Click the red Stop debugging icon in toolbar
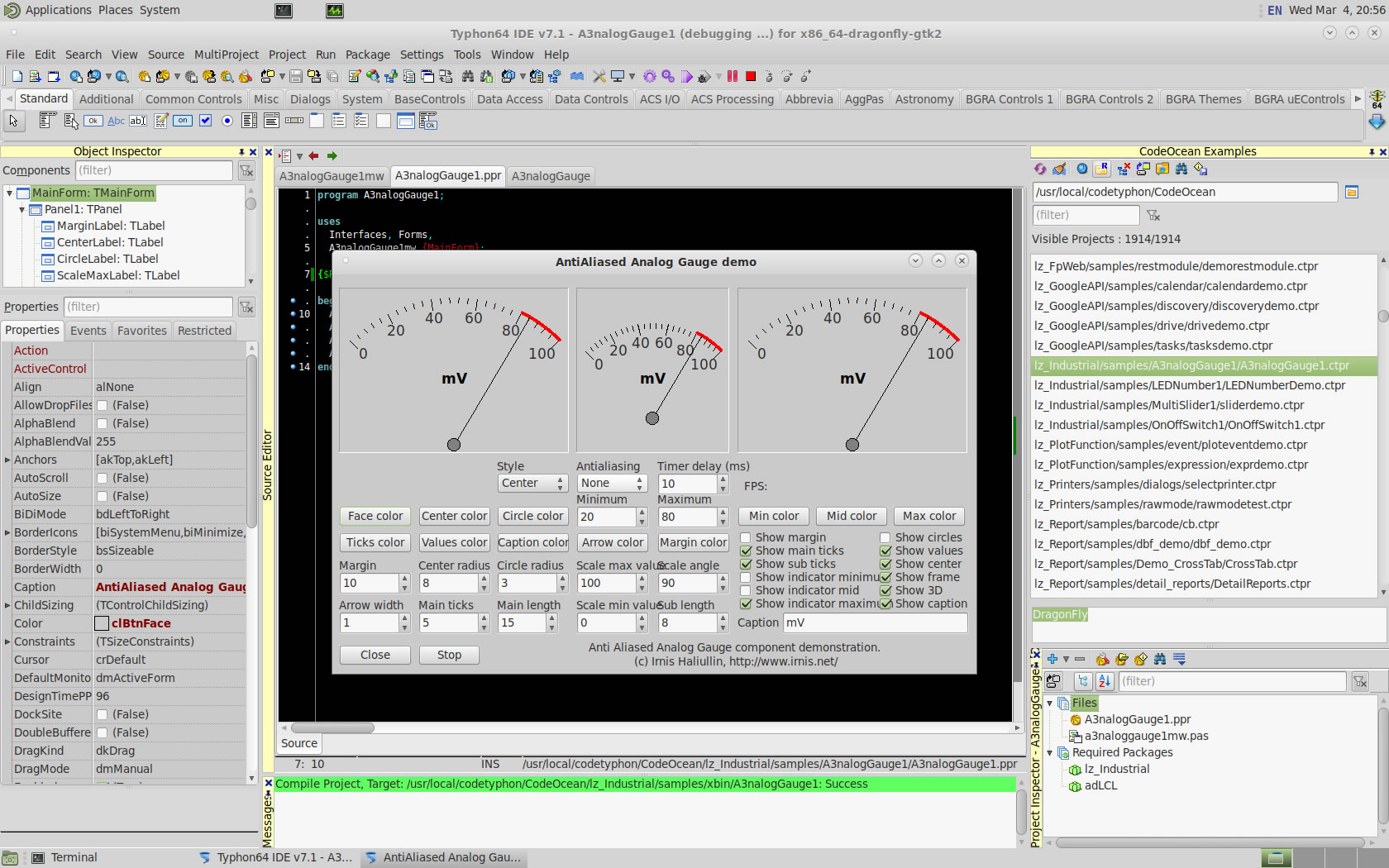Image resolution: width=1389 pixels, height=868 pixels. 751,76
